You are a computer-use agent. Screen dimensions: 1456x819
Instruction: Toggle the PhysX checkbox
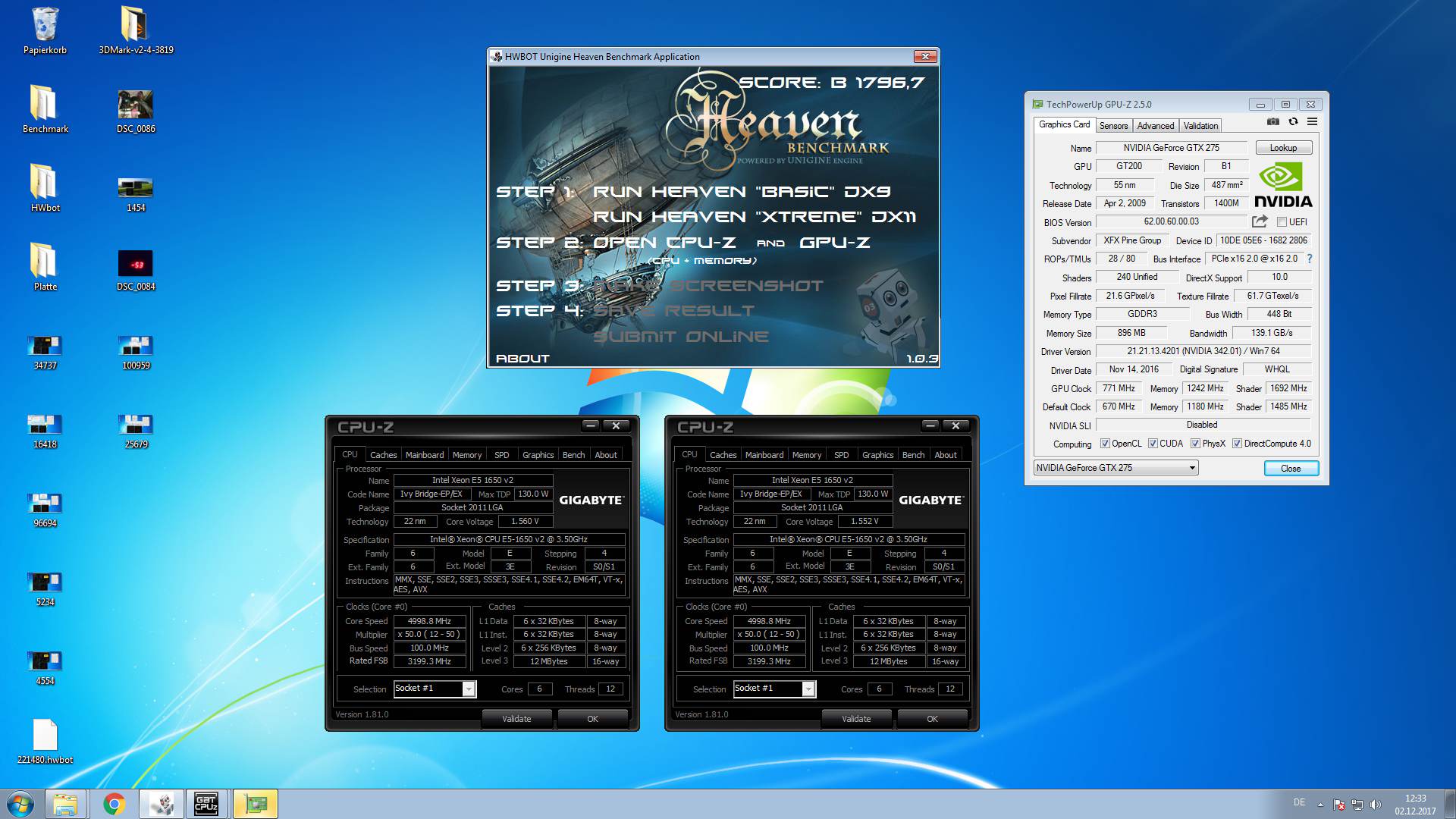coord(1195,444)
